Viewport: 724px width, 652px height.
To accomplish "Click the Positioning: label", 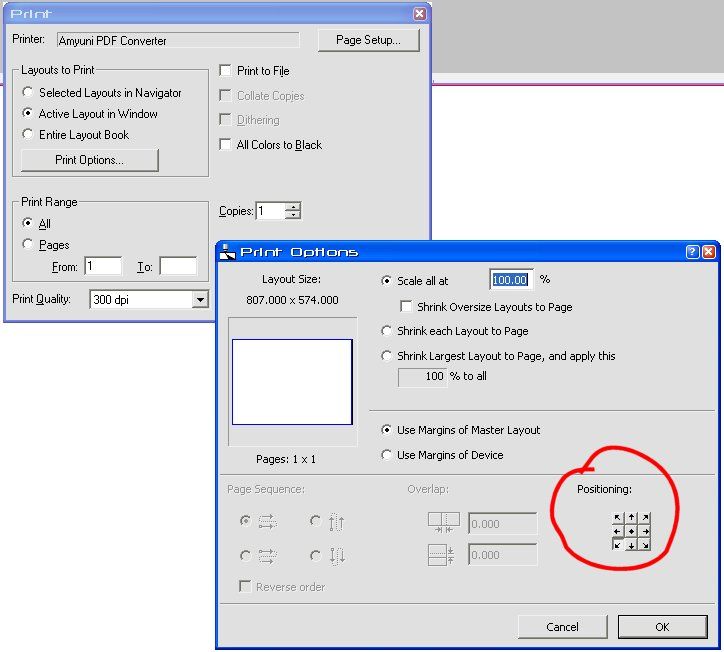I will coord(604,489).
